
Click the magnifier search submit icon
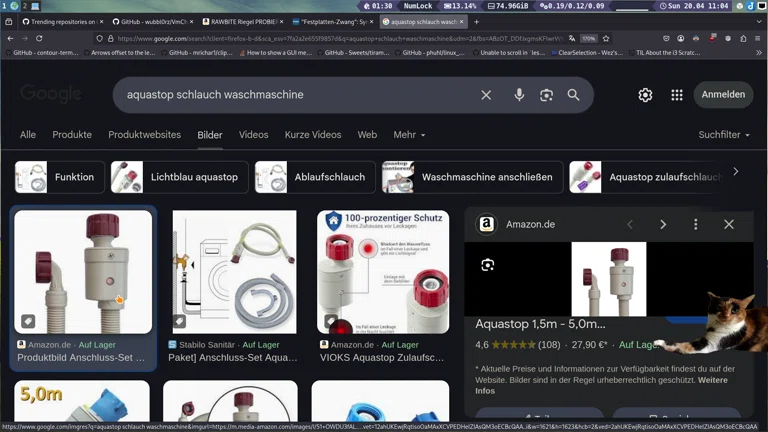pyautogui.click(x=573, y=95)
